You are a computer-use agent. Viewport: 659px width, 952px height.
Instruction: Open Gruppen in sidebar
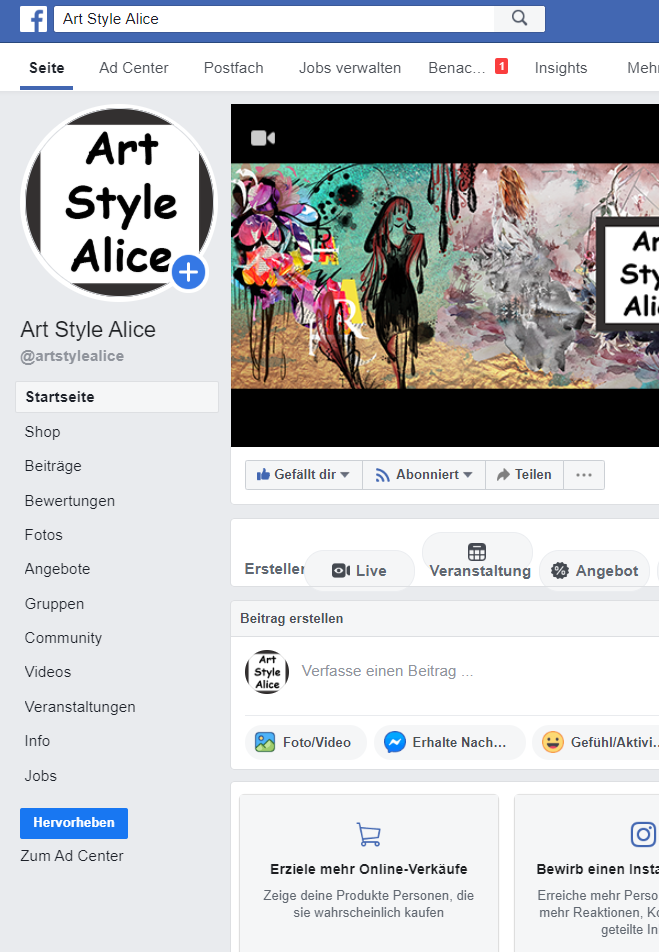[54, 604]
